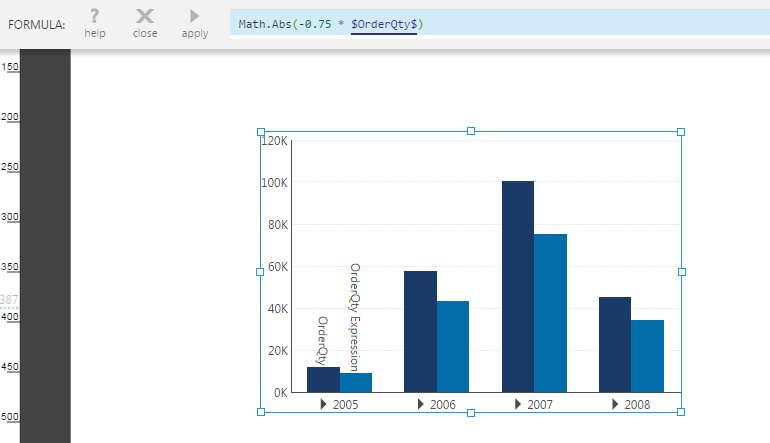Expand the 2007 category triangle
The height and width of the screenshot is (443, 770).
pyautogui.click(x=517, y=404)
